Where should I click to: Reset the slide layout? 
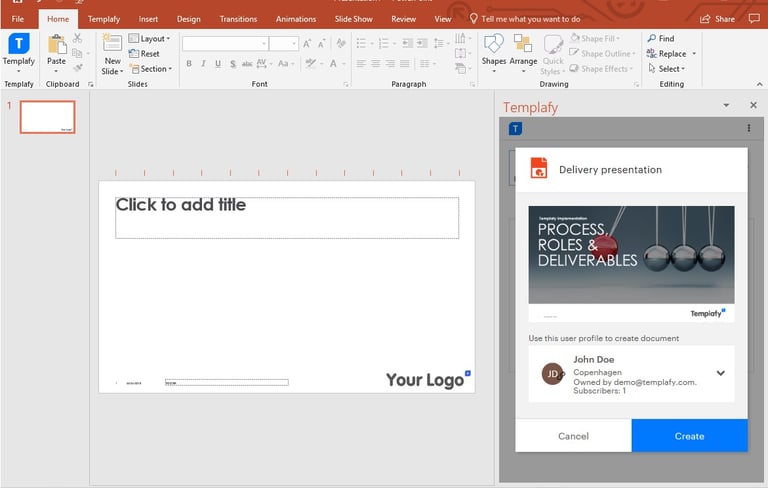tap(144, 53)
